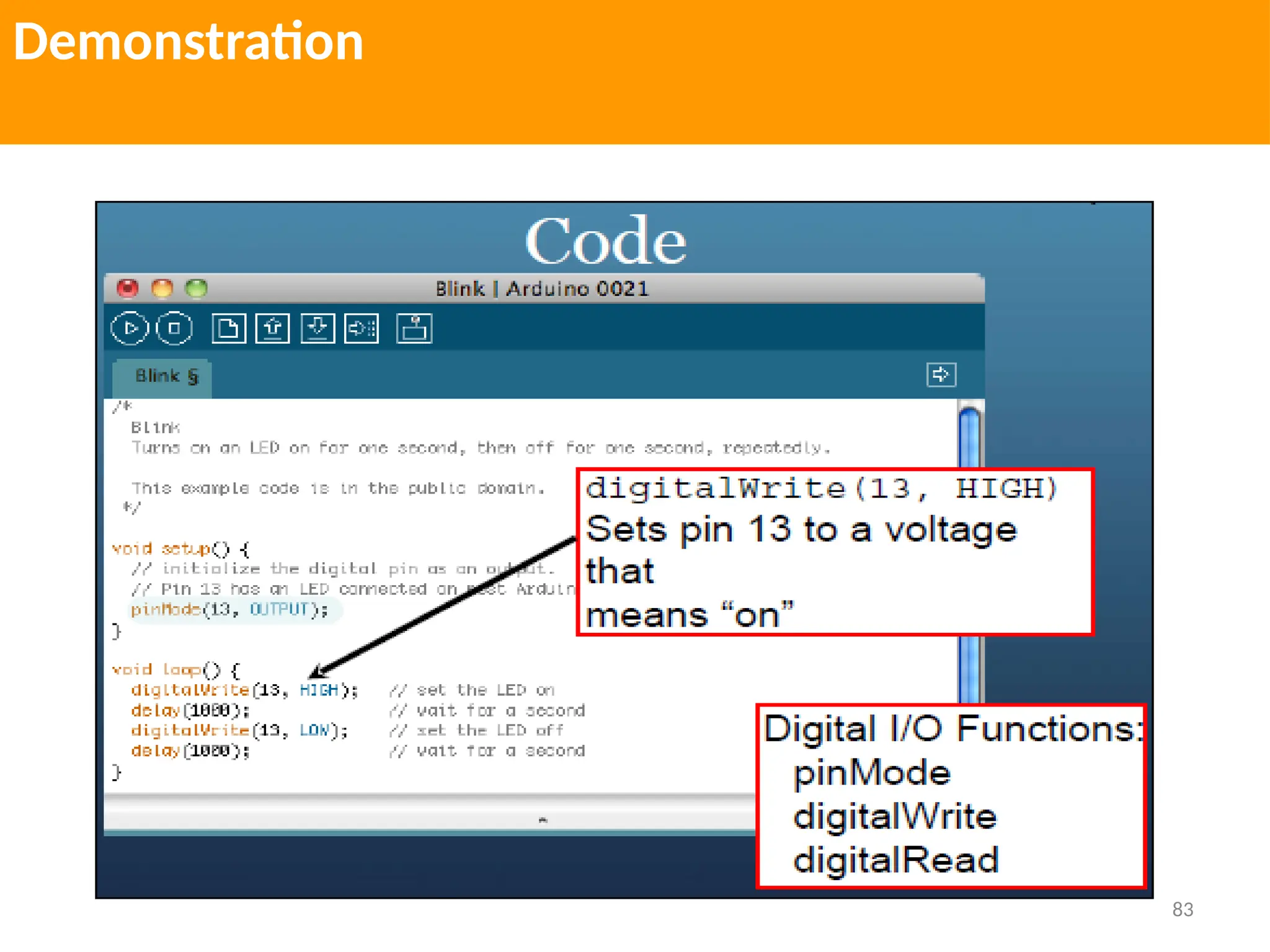Image resolution: width=1270 pixels, height=952 pixels.
Task: Select the Blink sketch tab
Action: click(x=165, y=376)
